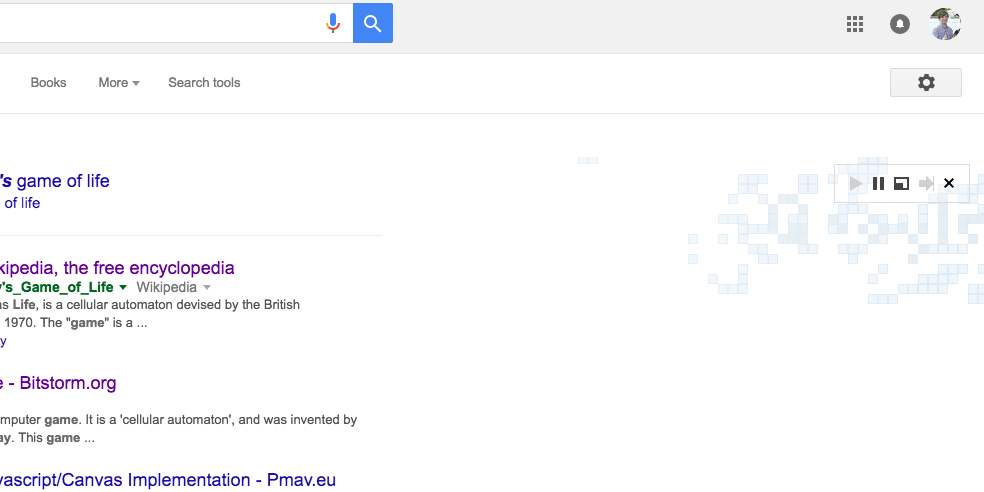Expand the More dropdown menu
The width and height of the screenshot is (984, 492).
tap(119, 83)
